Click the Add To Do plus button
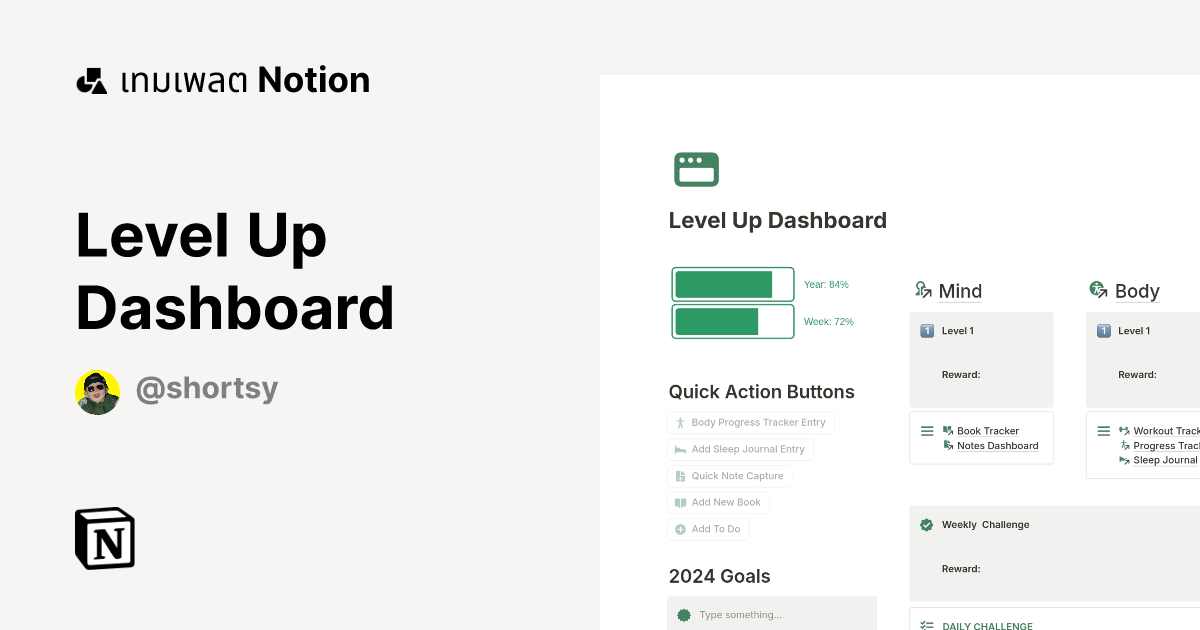 coord(681,529)
